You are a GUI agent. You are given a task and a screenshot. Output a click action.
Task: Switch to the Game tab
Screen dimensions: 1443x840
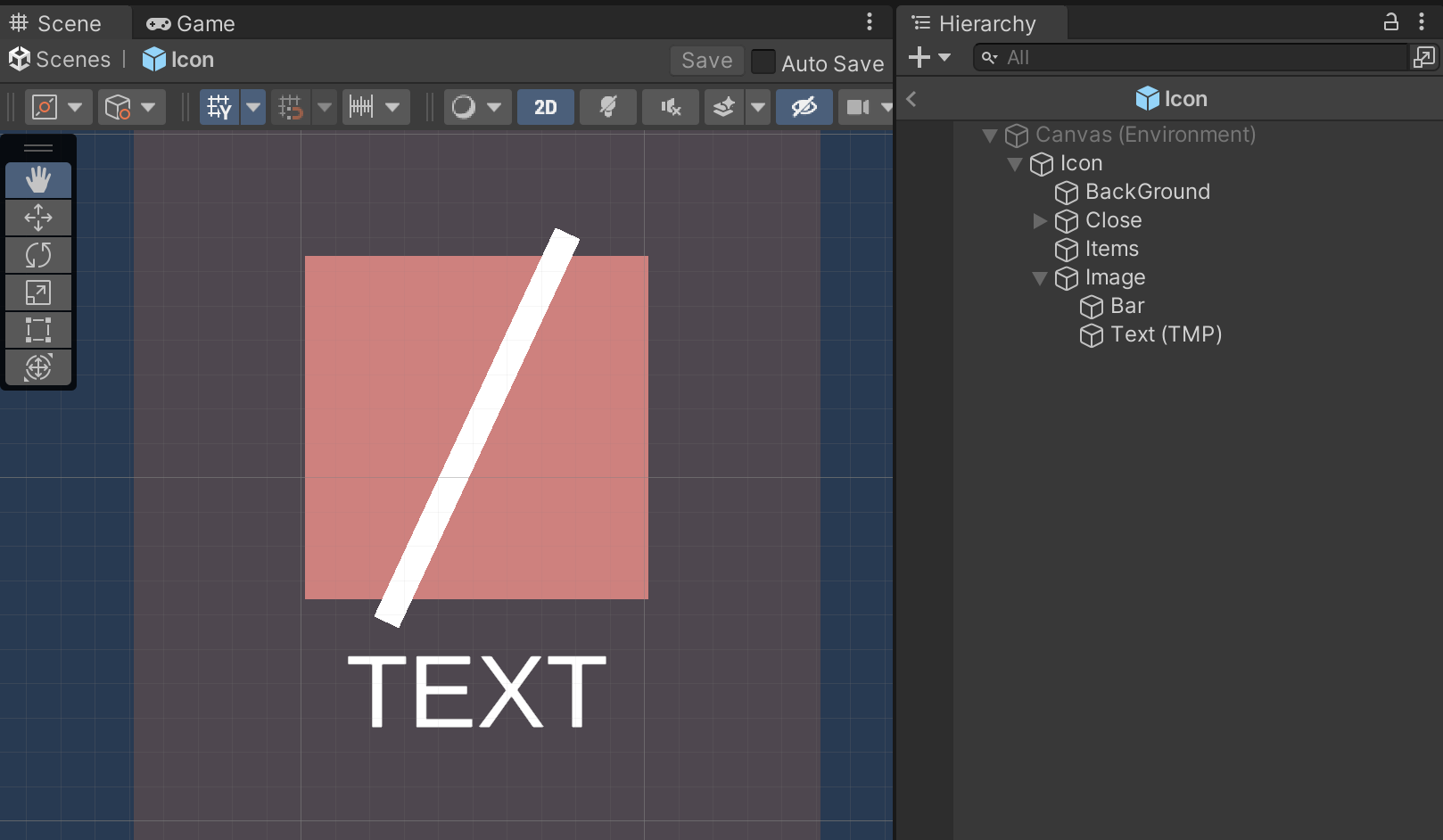click(x=189, y=23)
